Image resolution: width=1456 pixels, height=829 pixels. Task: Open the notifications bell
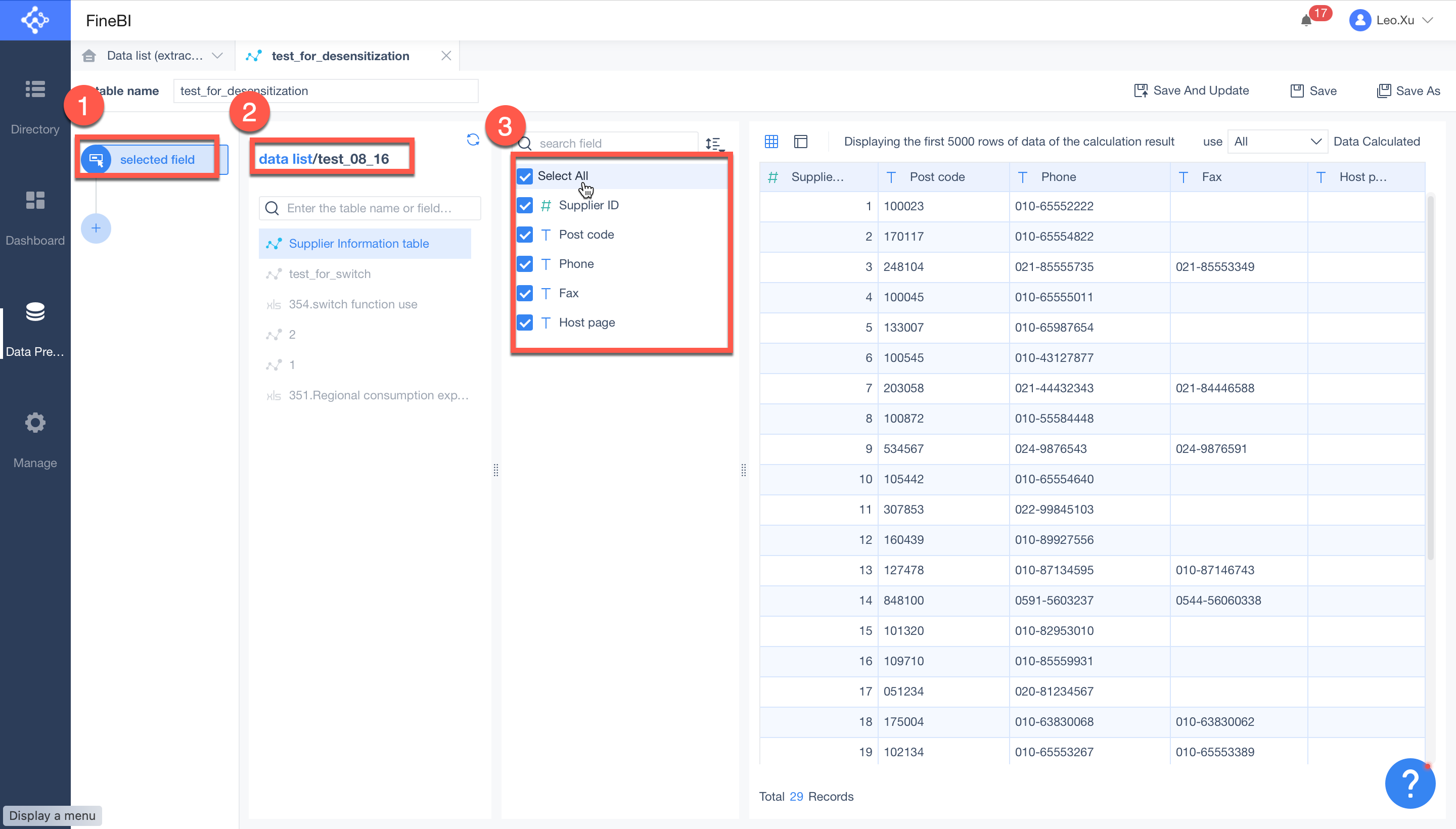(x=1306, y=21)
